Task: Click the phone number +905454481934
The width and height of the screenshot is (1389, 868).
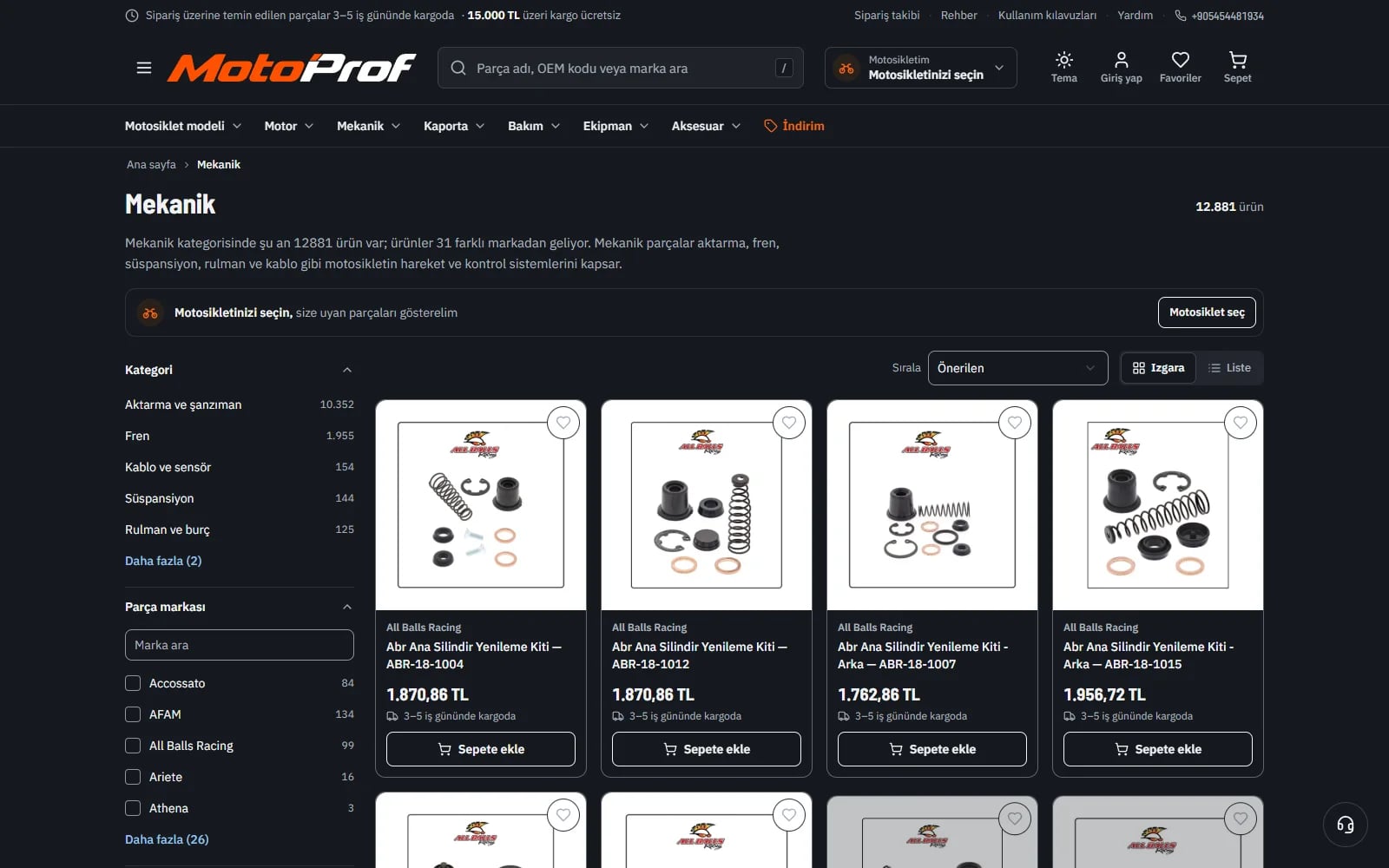Action: (1219, 16)
